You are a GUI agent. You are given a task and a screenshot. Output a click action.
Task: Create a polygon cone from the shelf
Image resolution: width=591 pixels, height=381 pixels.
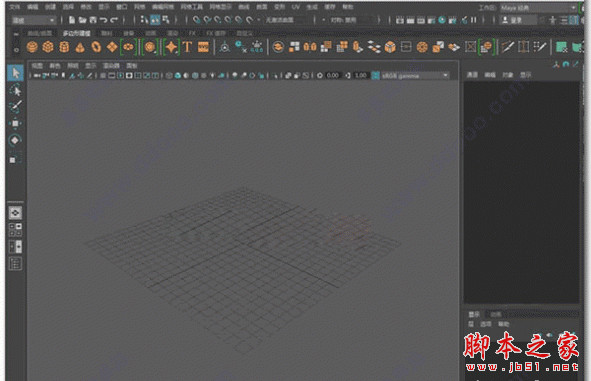coord(80,47)
